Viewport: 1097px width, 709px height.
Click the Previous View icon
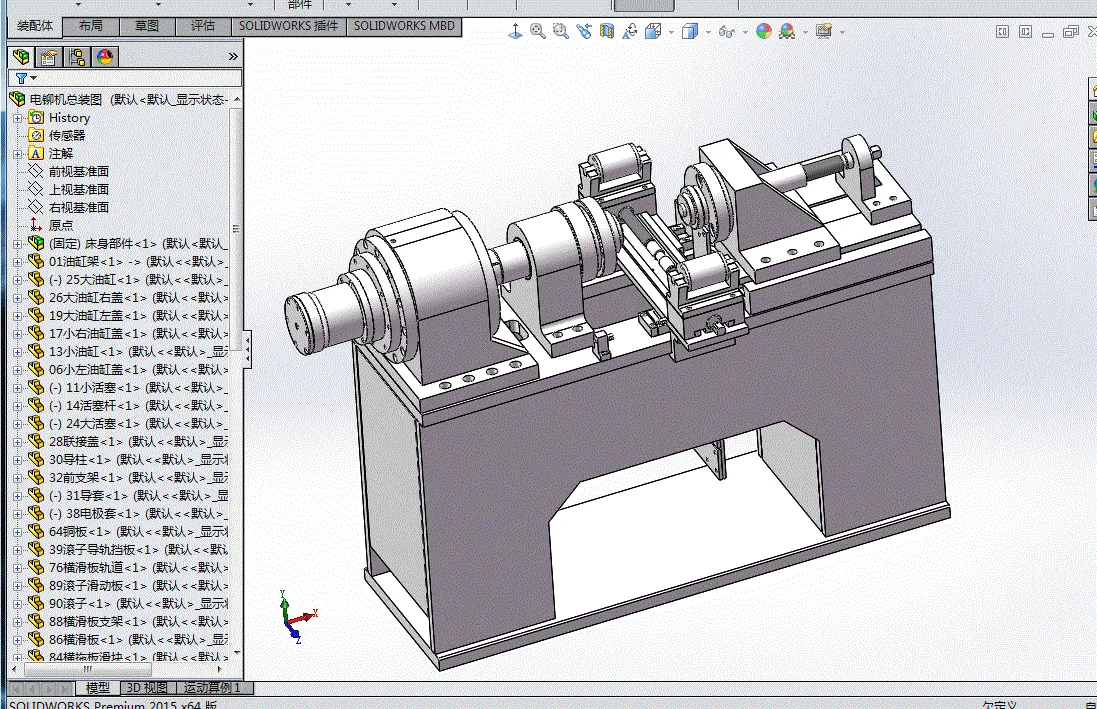click(x=583, y=32)
